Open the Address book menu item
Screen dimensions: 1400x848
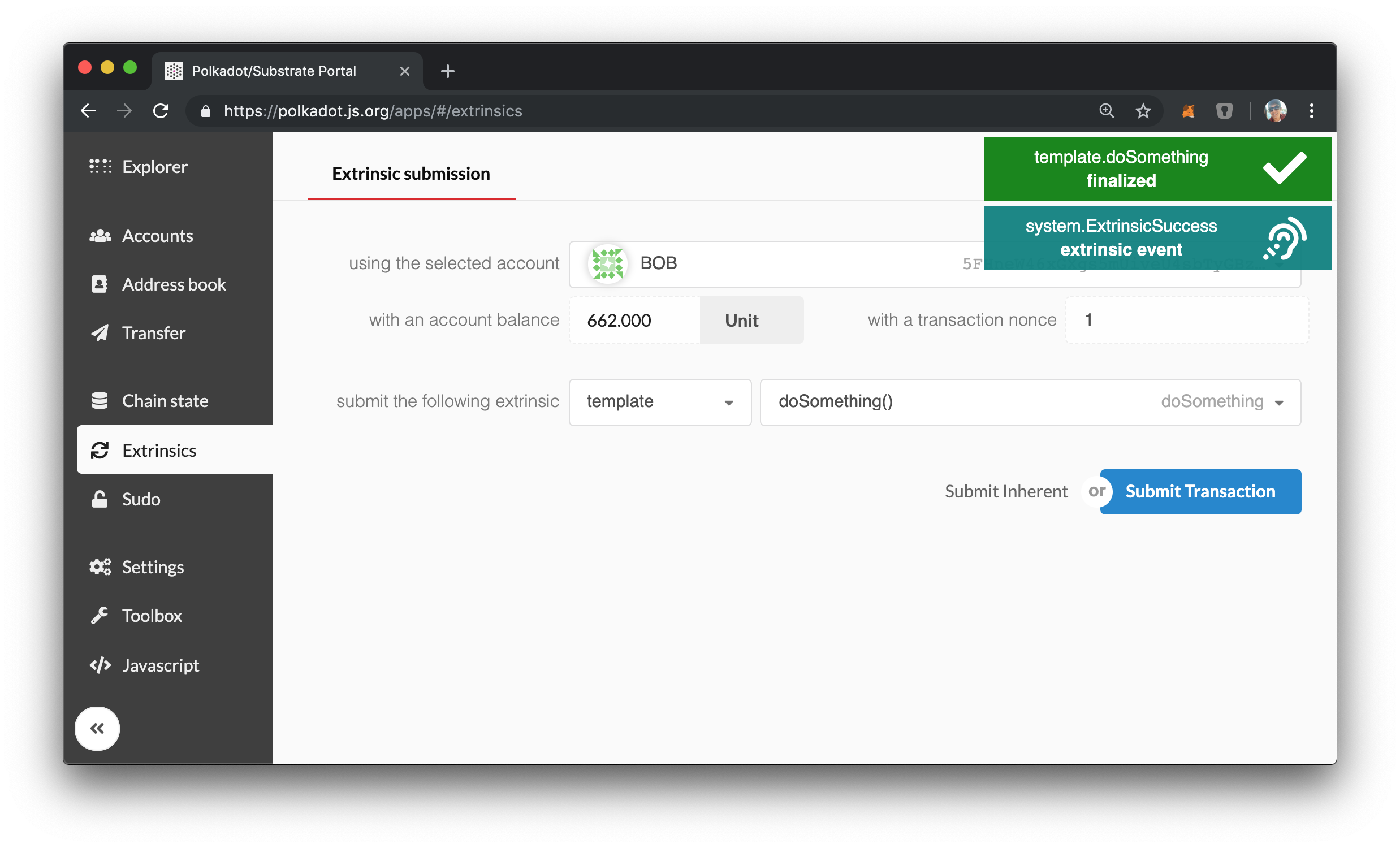tap(172, 284)
